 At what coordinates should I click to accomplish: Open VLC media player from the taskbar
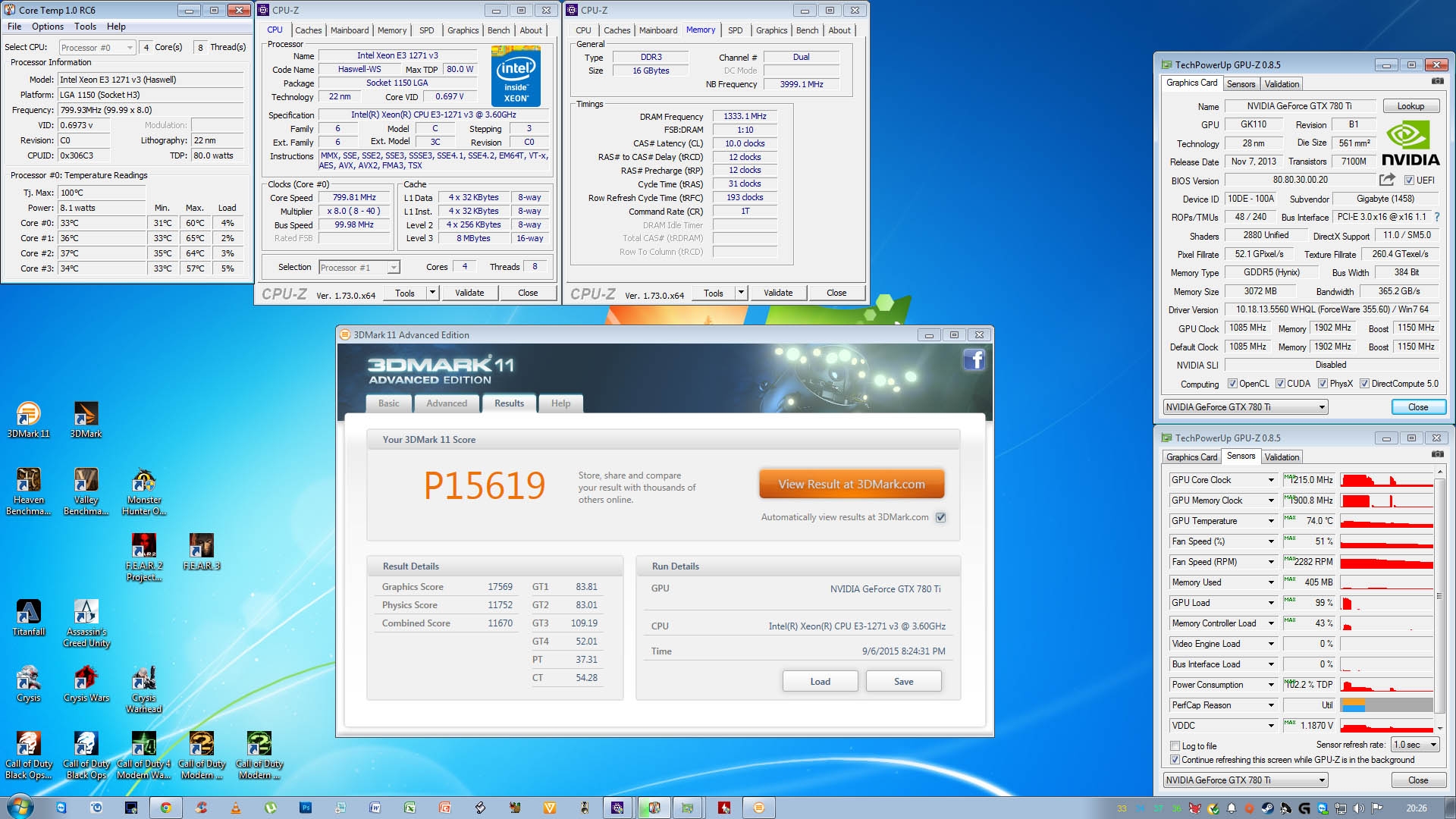235,808
